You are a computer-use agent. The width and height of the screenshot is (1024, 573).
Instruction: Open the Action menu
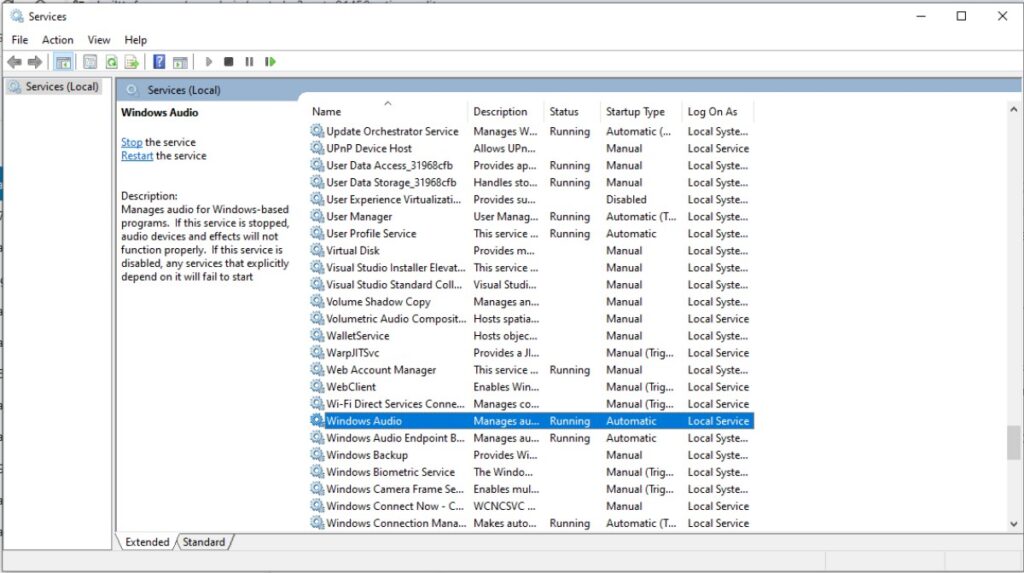point(57,40)
